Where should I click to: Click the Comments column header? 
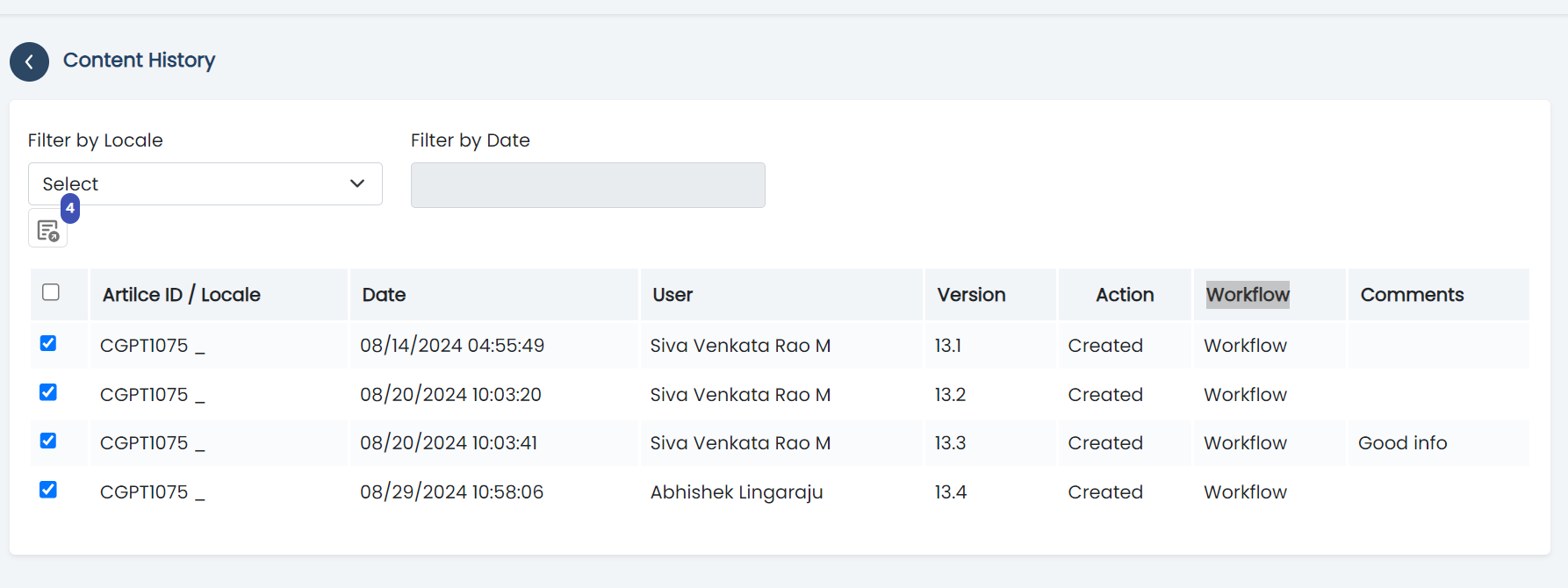pos(1412,295)
